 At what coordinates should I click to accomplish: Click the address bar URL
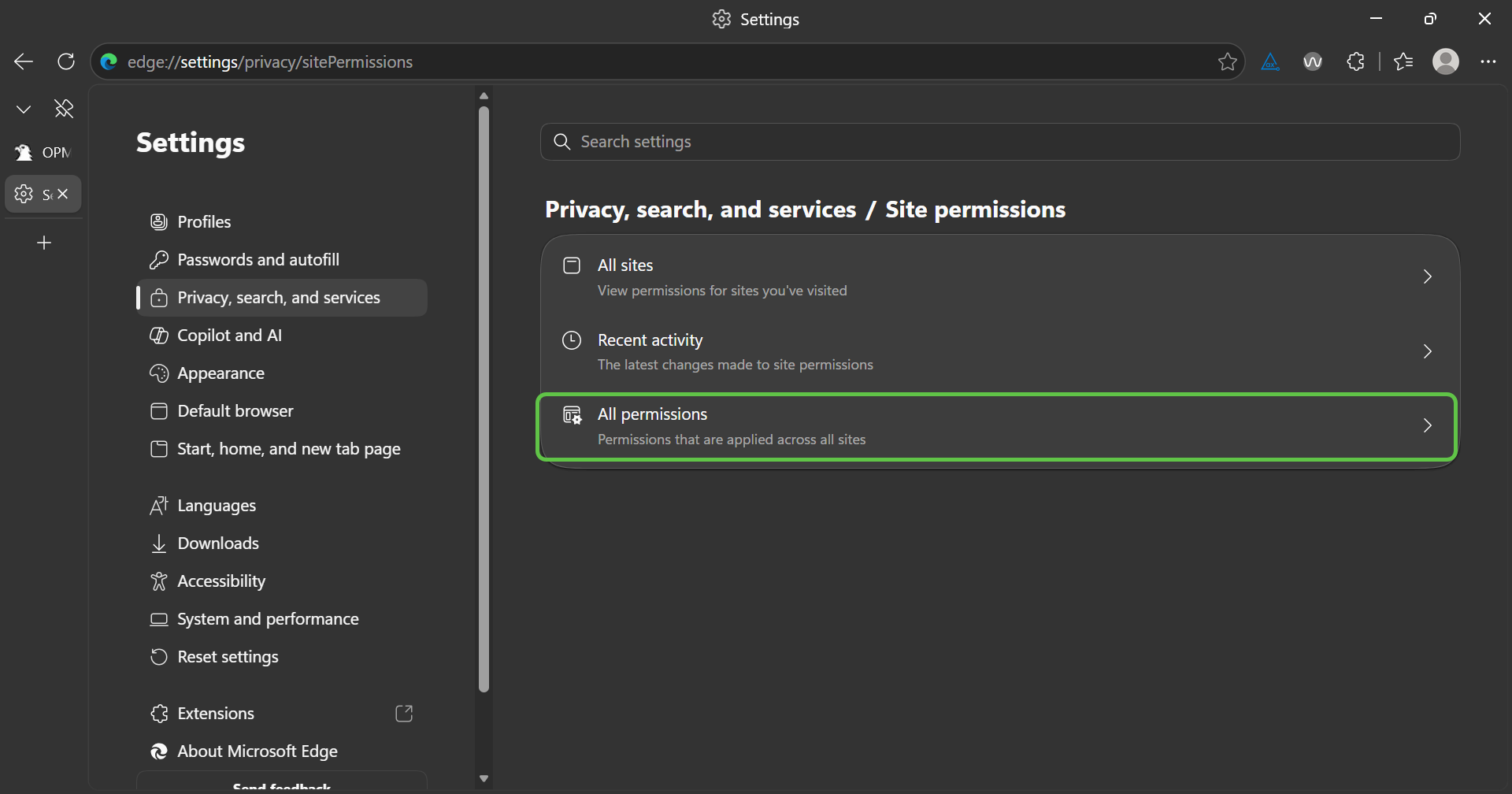coord(270,61)
